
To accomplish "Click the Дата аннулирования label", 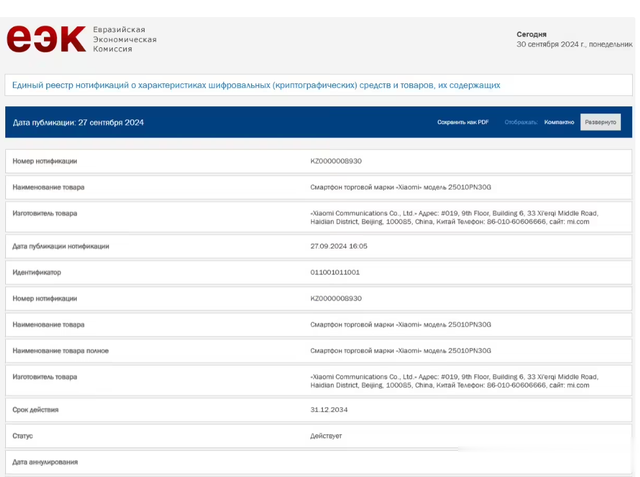I will pyautogui.click(x=45, y=462).
